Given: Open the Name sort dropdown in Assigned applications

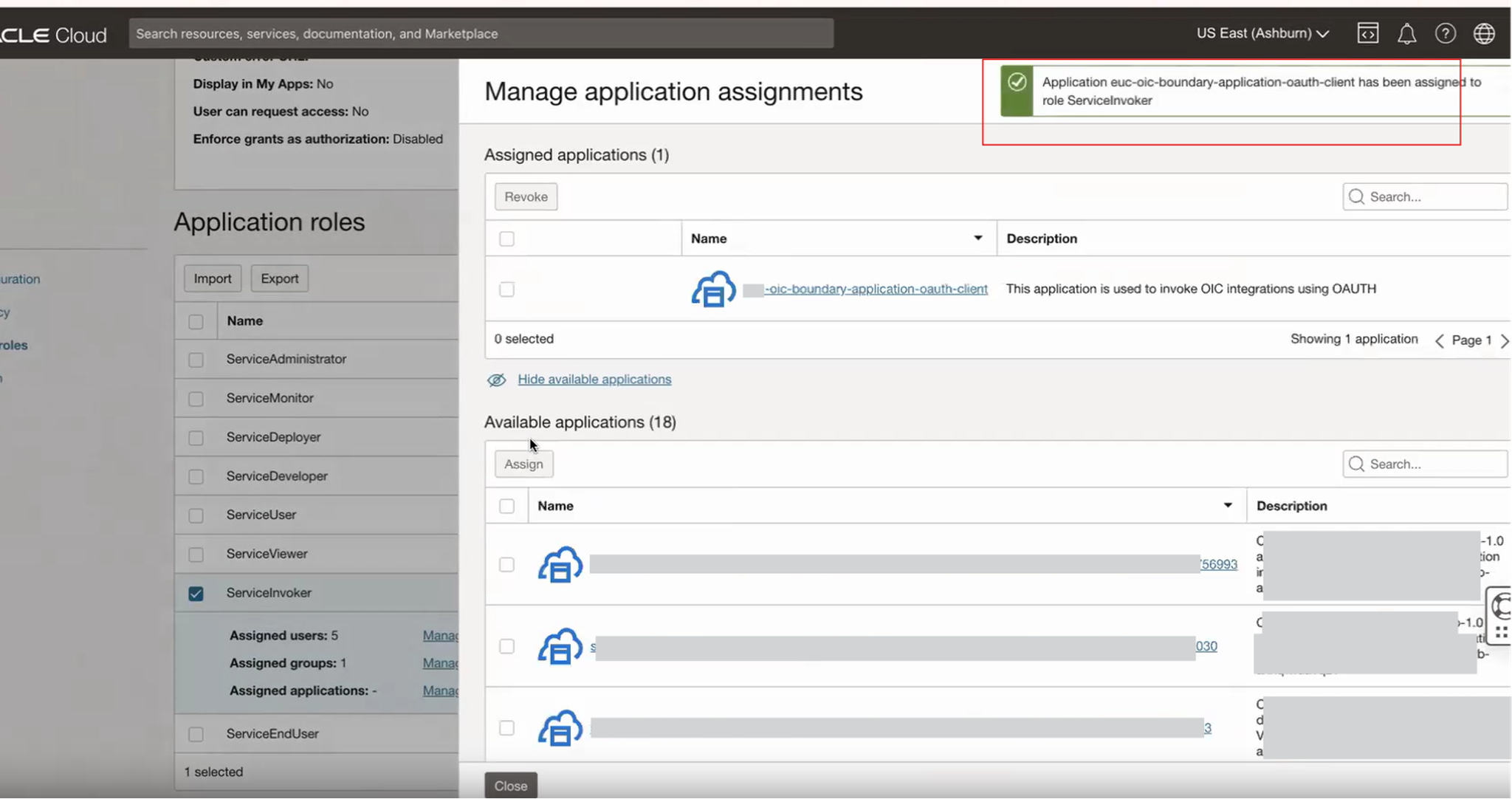Looking at the screenshot, I should (x=978, y=238).
